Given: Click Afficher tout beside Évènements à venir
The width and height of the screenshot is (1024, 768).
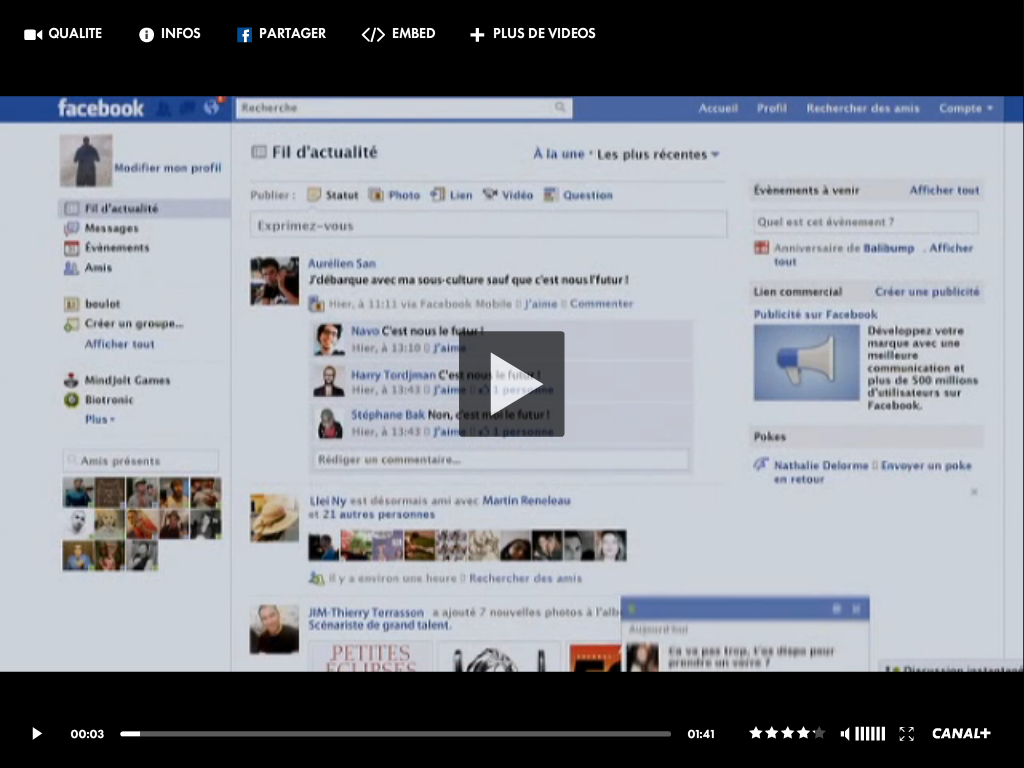Looking at the screenshot, I should (x=944, y=190).
